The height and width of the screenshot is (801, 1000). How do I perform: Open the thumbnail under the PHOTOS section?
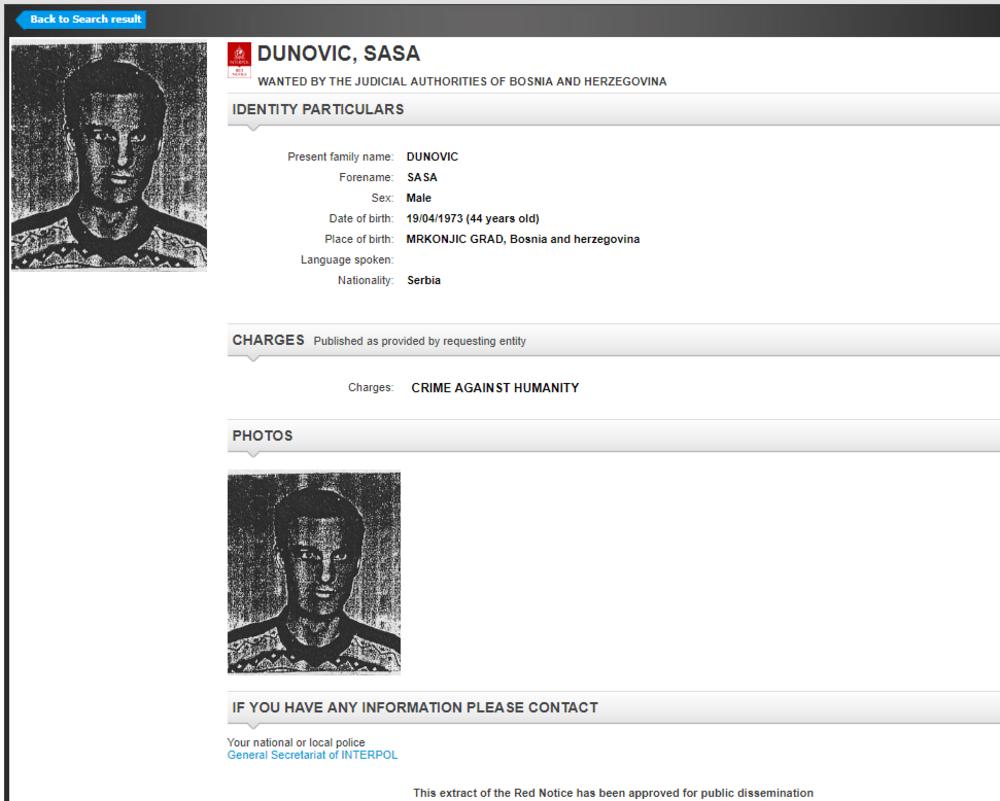314,573
